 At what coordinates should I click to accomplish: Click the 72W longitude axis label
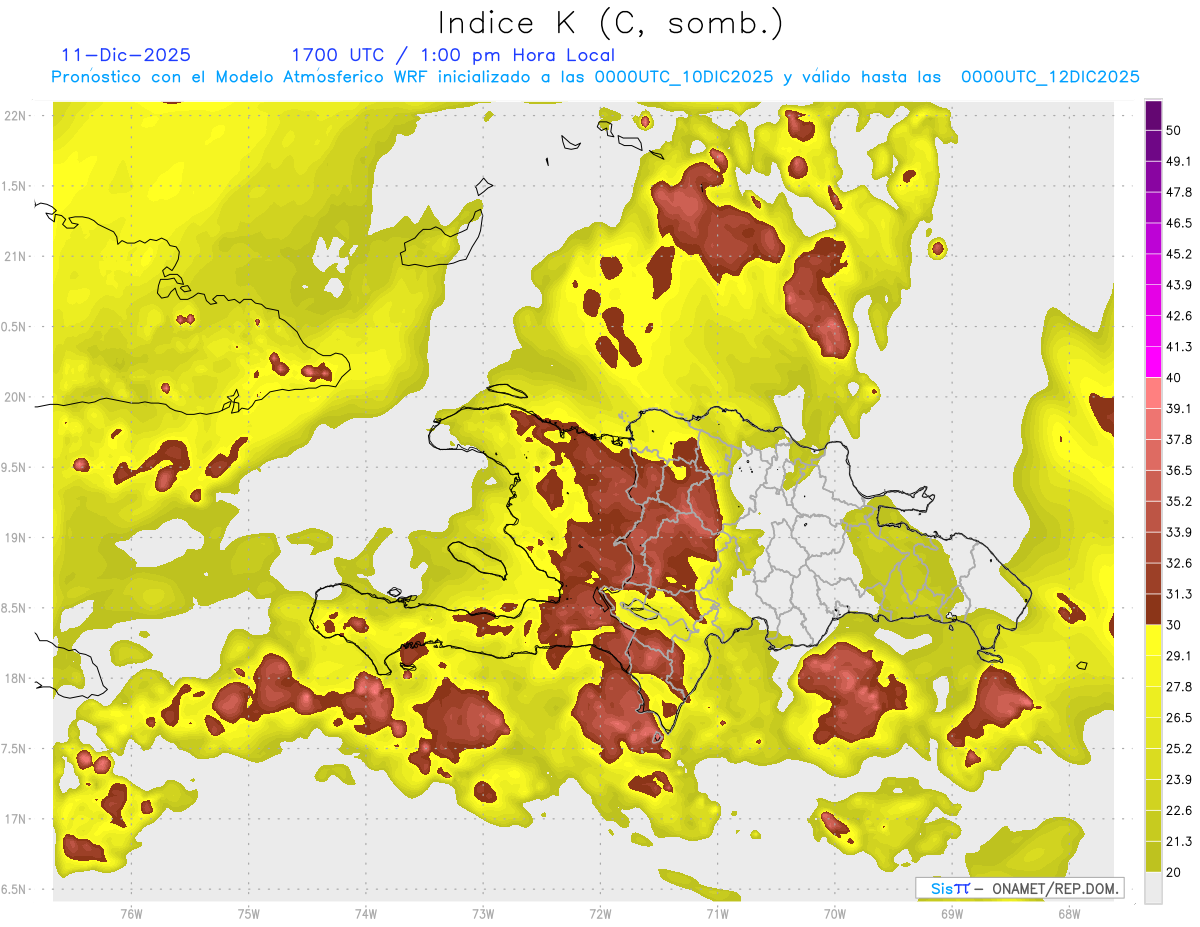pos(600,913)
